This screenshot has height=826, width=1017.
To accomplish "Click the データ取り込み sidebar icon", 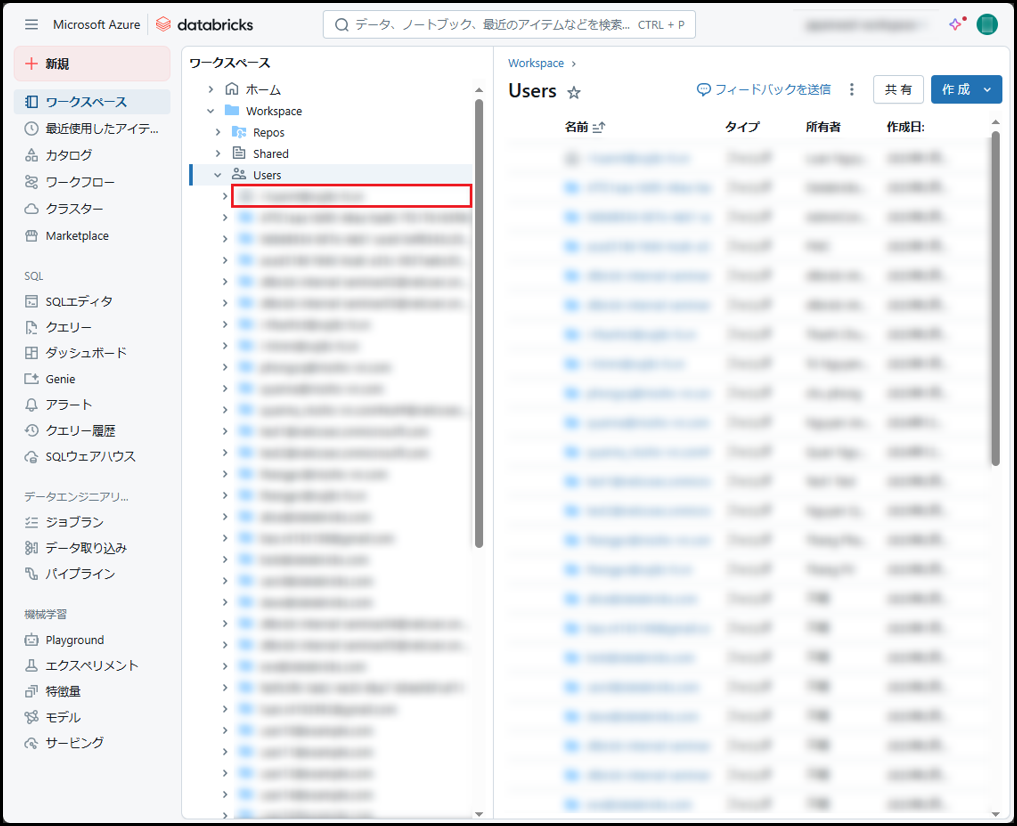I will (x=31, y=548).
